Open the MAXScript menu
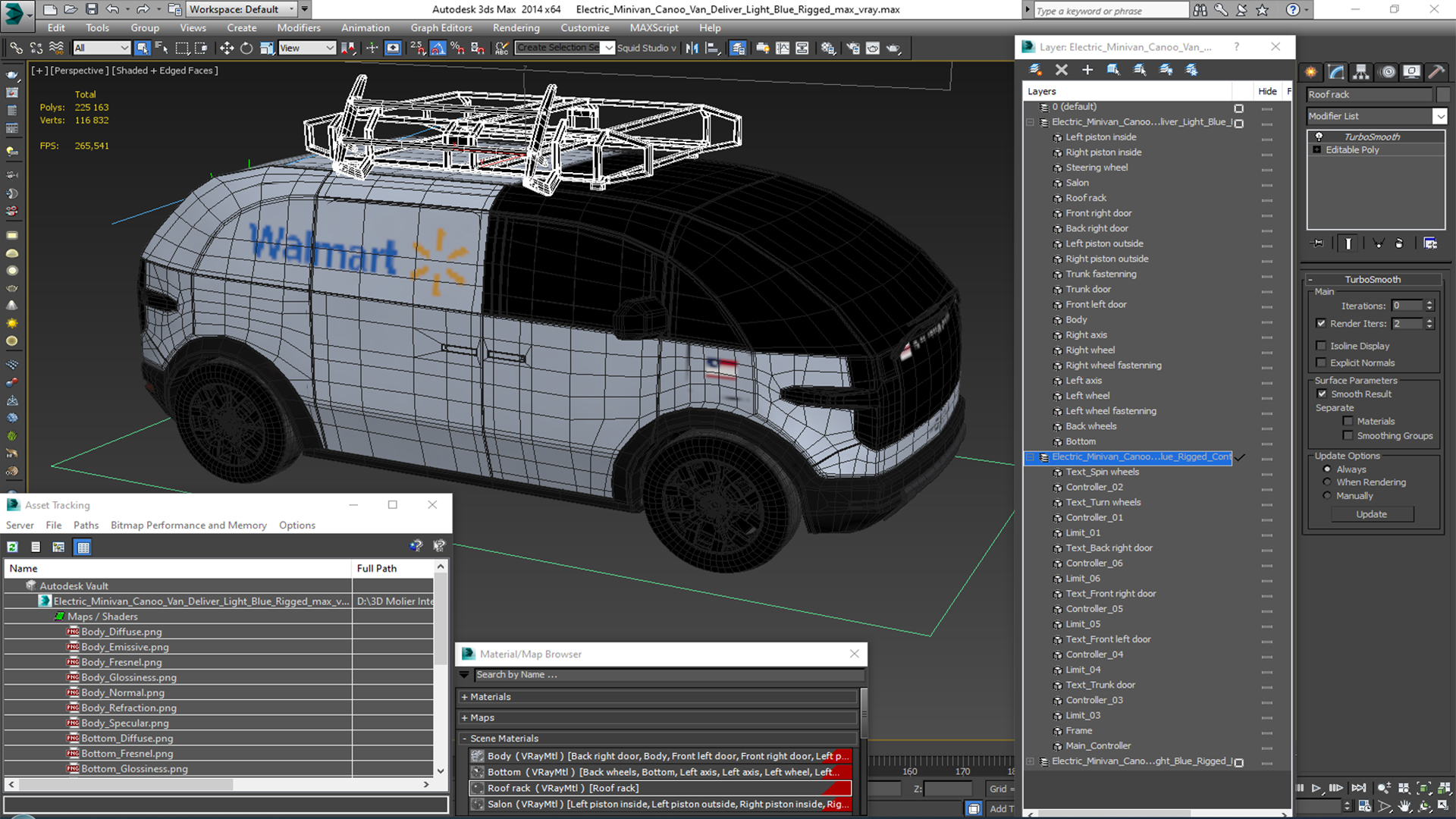 pyautogui.click(x=654, y=28)
